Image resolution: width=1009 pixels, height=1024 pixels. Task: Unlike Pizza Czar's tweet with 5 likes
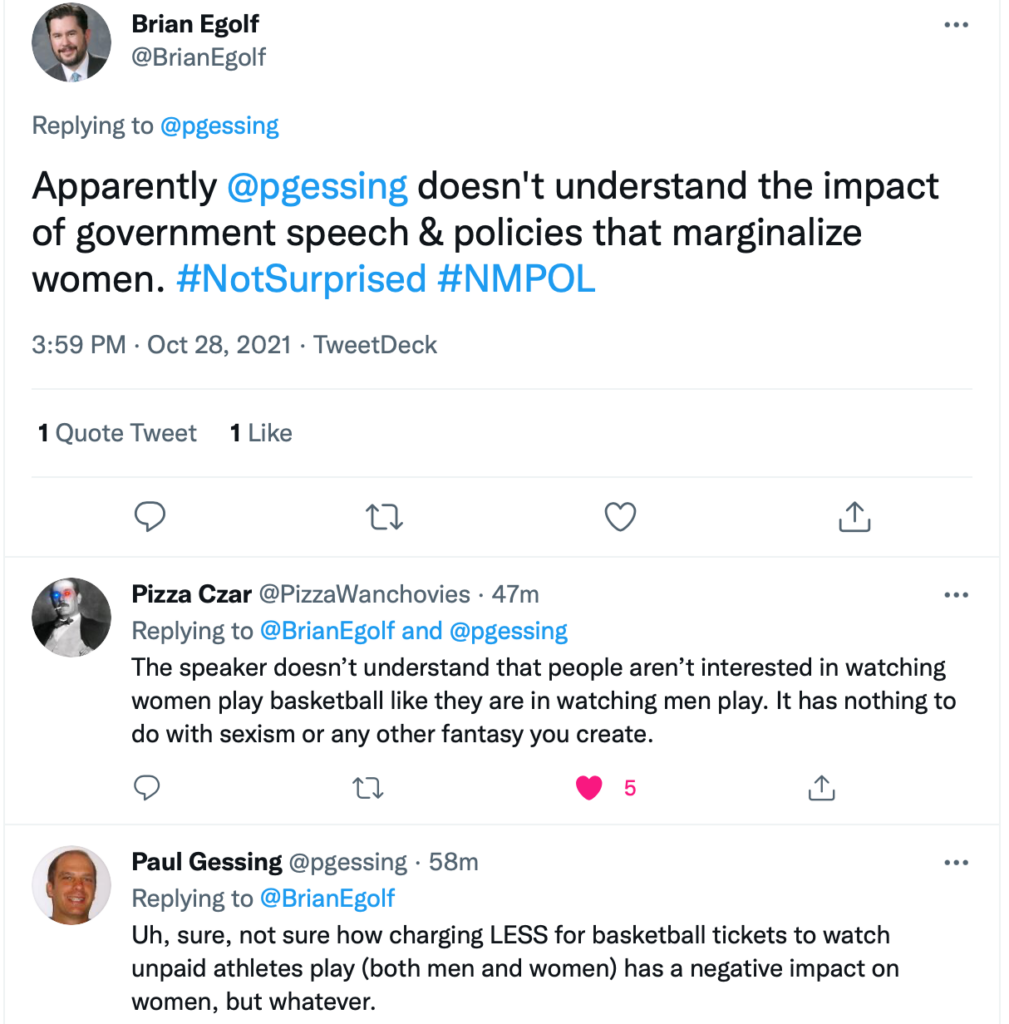[590, 788]
